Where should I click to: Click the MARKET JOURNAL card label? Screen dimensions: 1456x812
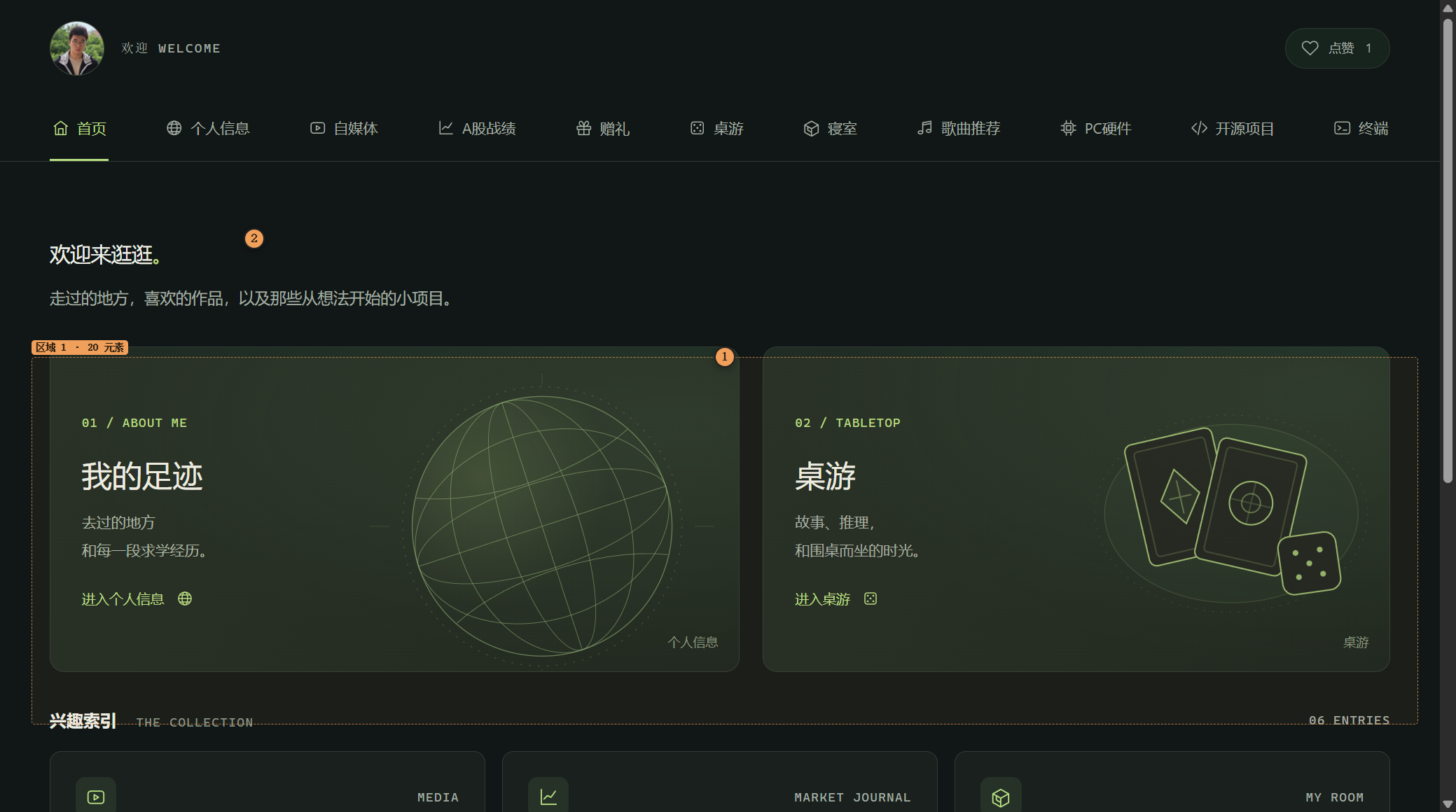click(852, 797)
